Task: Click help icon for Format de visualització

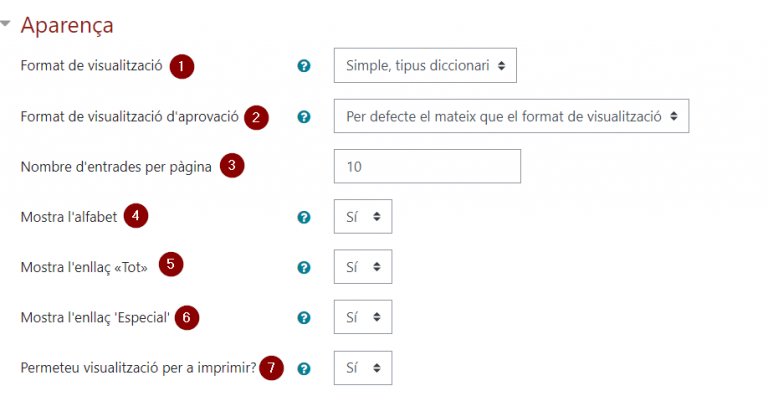Action: tap(304, 66)
